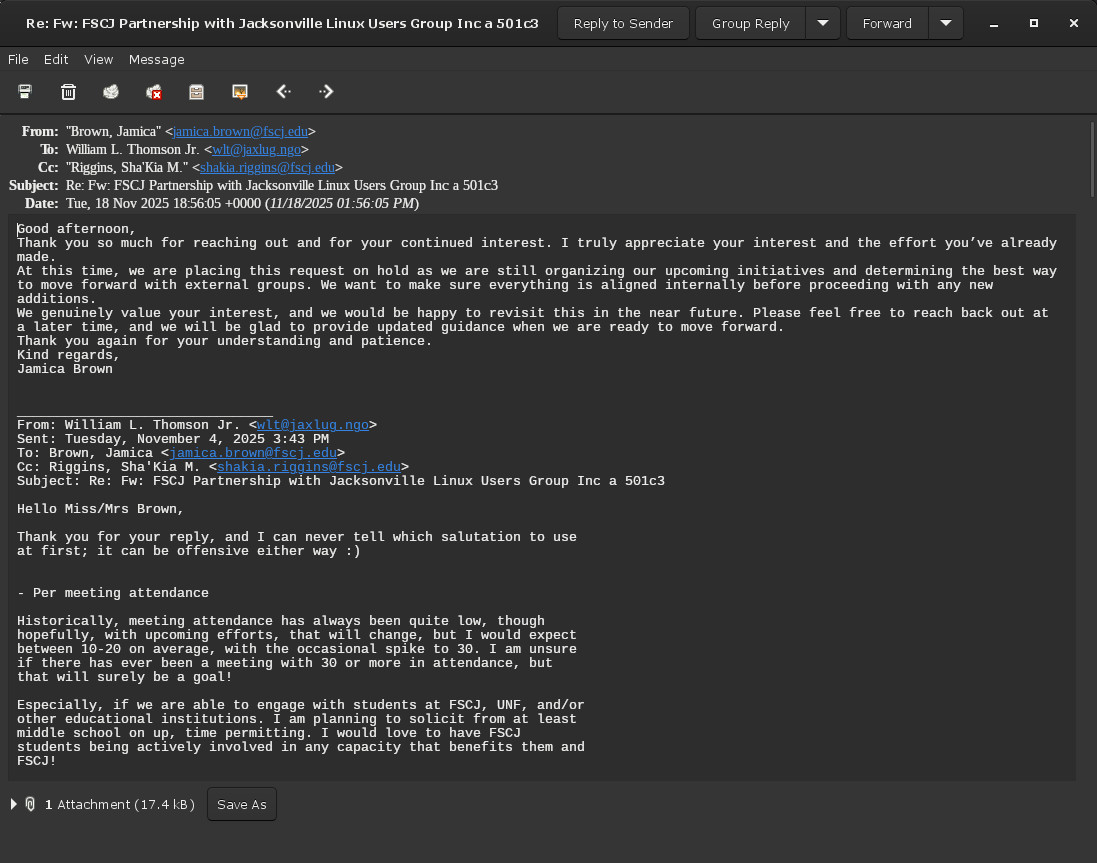Print this email using the printer icon
The image size is (1097, 863).
(25, 92)
